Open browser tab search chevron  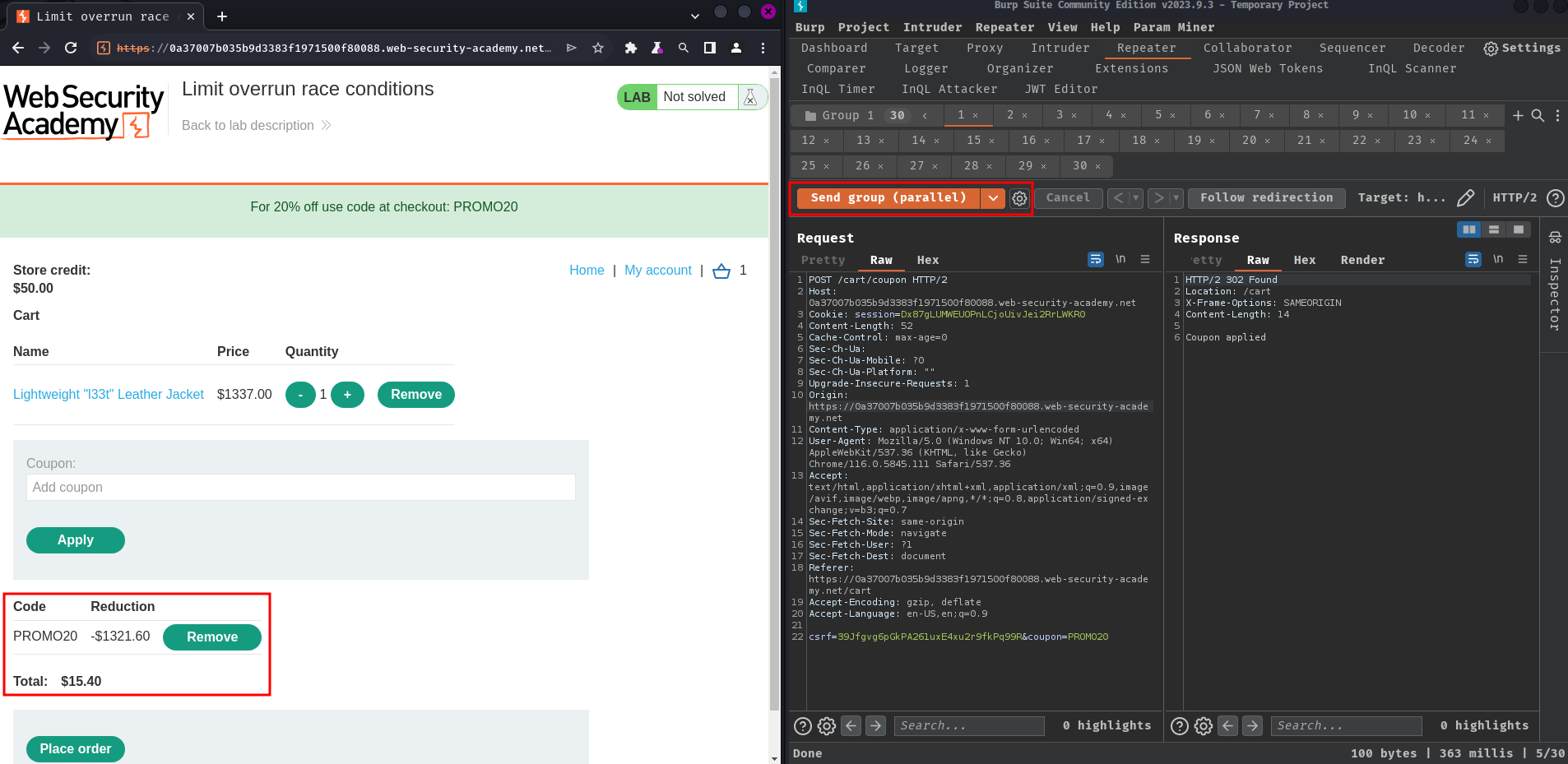click(x=695, y=16)
